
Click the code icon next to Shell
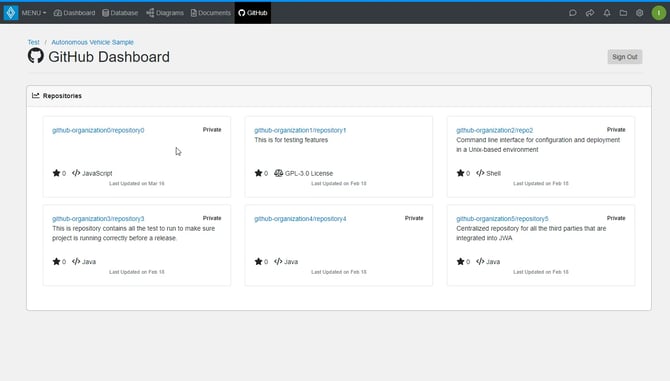tap(480, 173)
